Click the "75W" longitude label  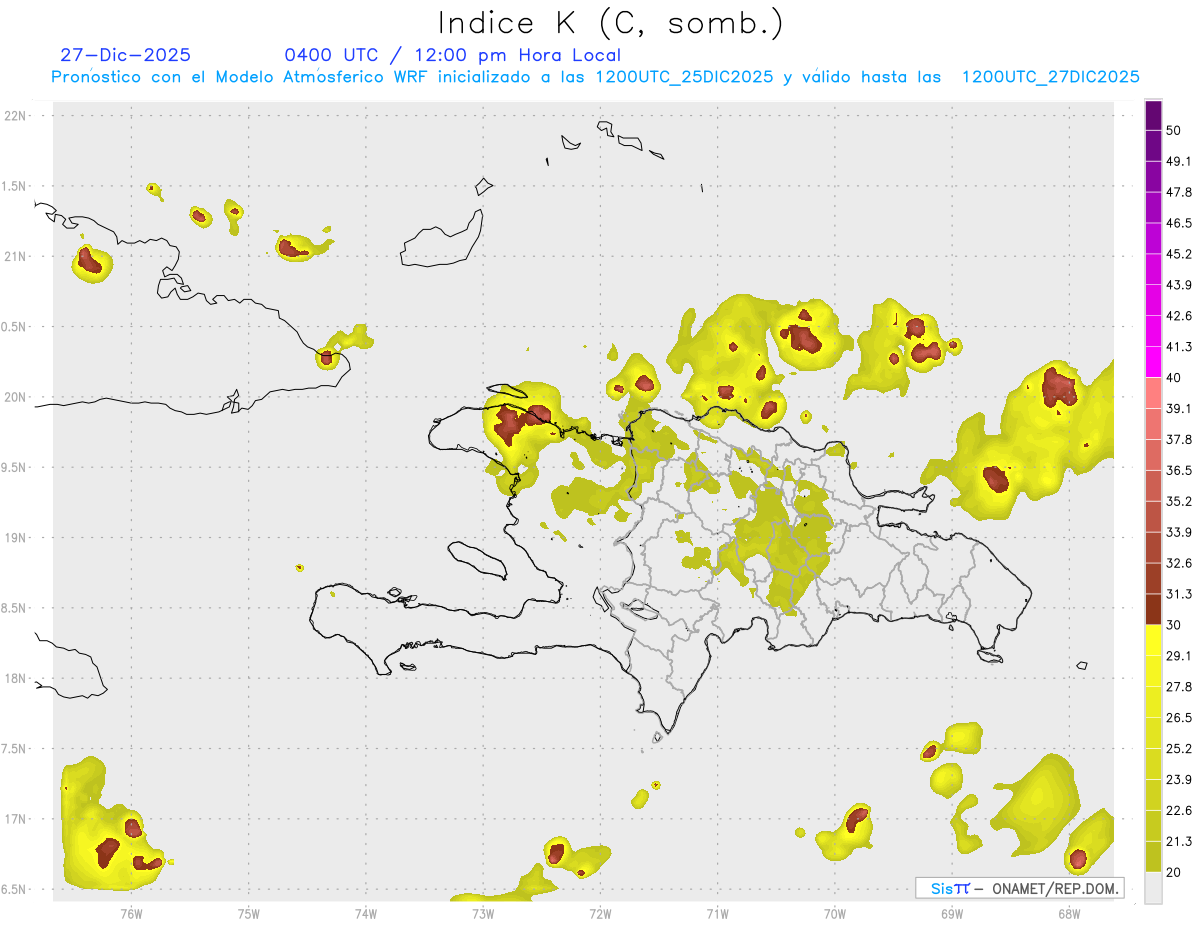click(x=249, y=914)
